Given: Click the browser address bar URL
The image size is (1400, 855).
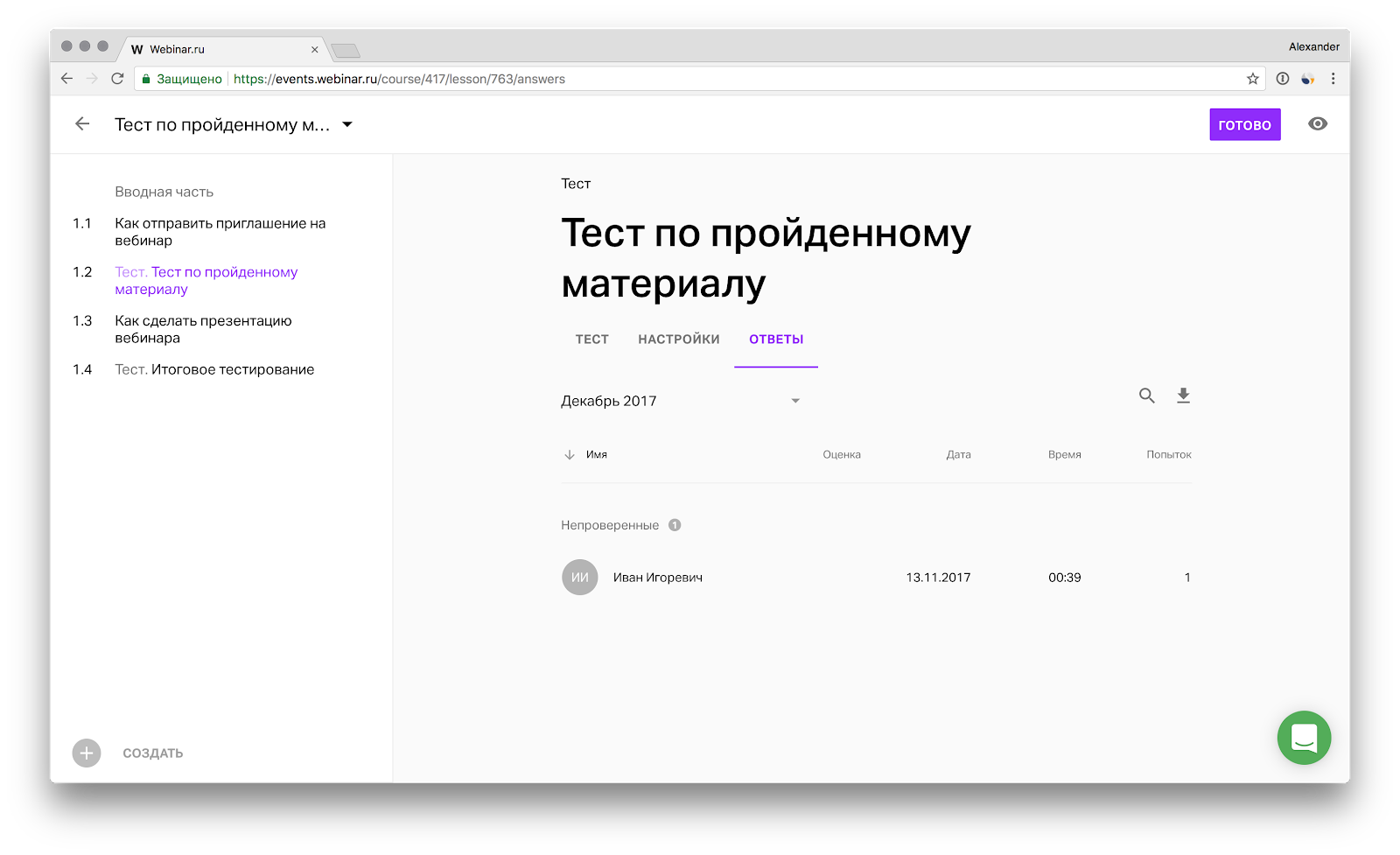Looking at the screenshot, I should (399, 79).
